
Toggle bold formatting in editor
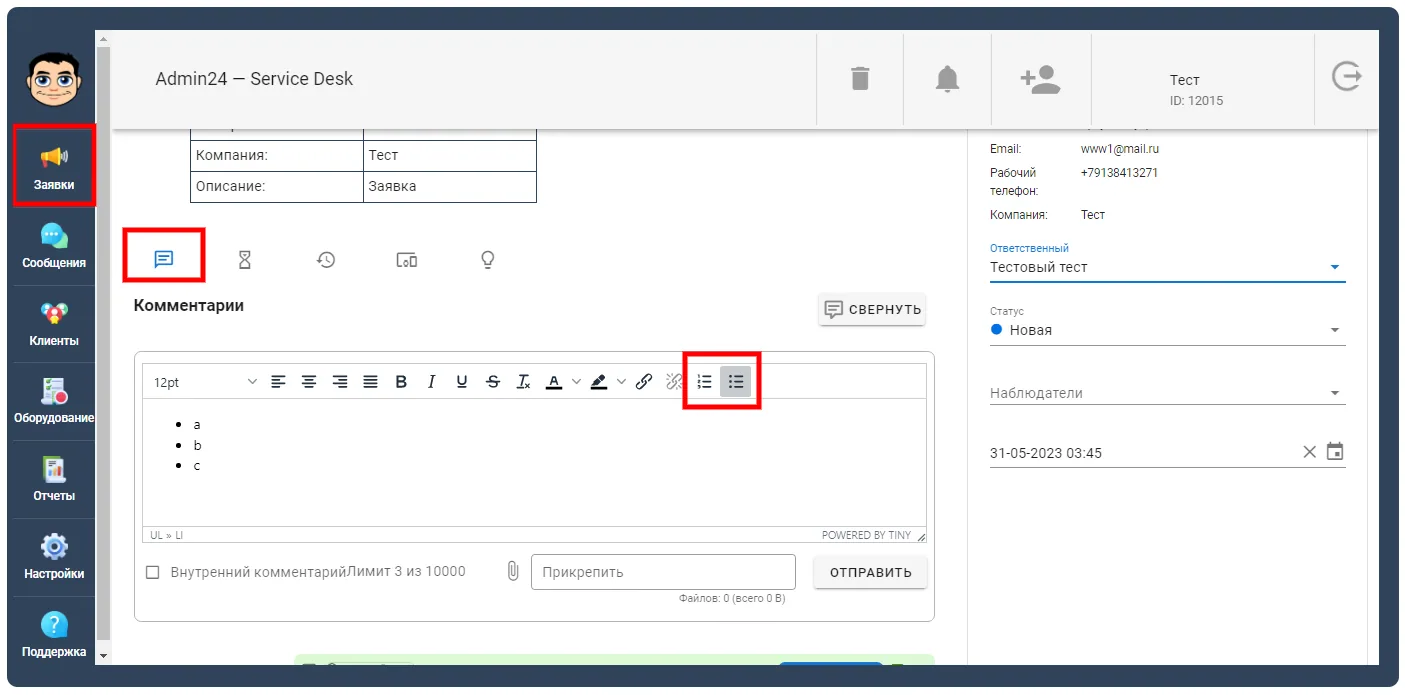(x=401, y=382)
